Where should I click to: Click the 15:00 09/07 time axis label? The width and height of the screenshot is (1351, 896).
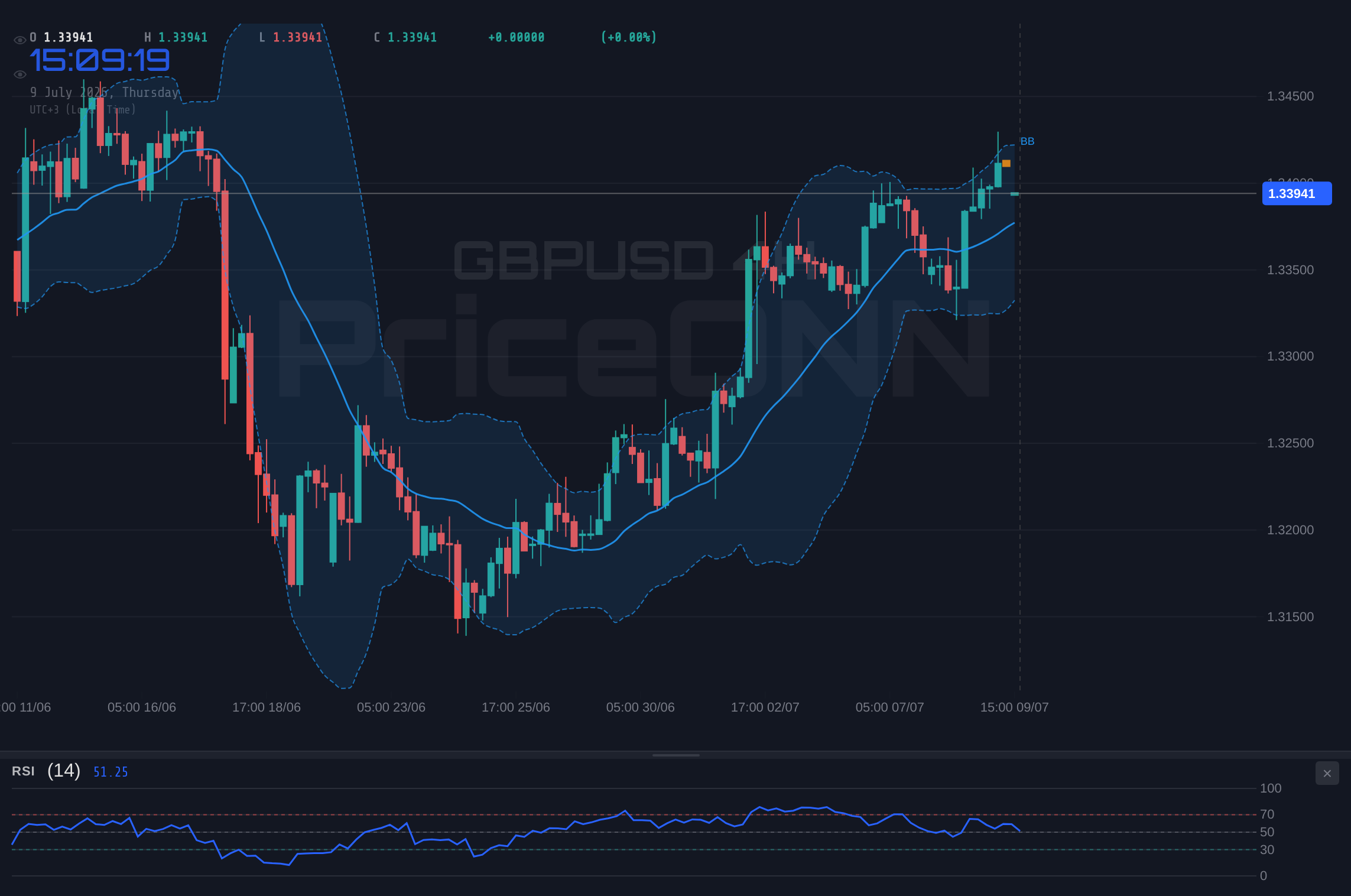[x=1015, y=707]
